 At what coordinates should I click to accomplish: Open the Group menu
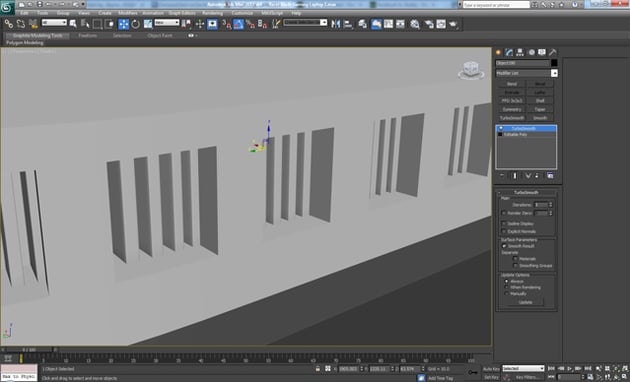[63, 13]
